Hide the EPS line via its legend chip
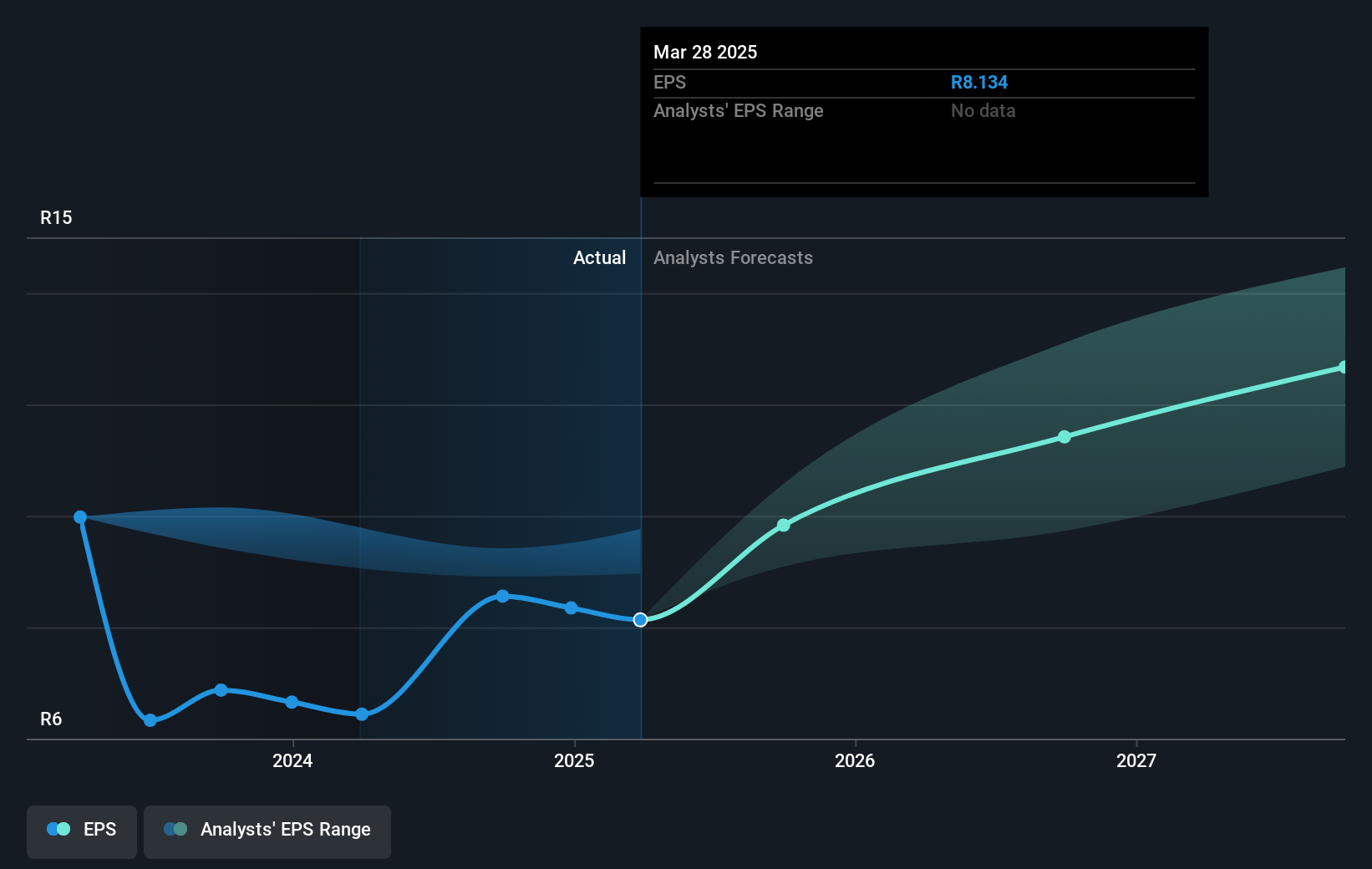This screenshot has height=869, width=1372. [81, 831]
